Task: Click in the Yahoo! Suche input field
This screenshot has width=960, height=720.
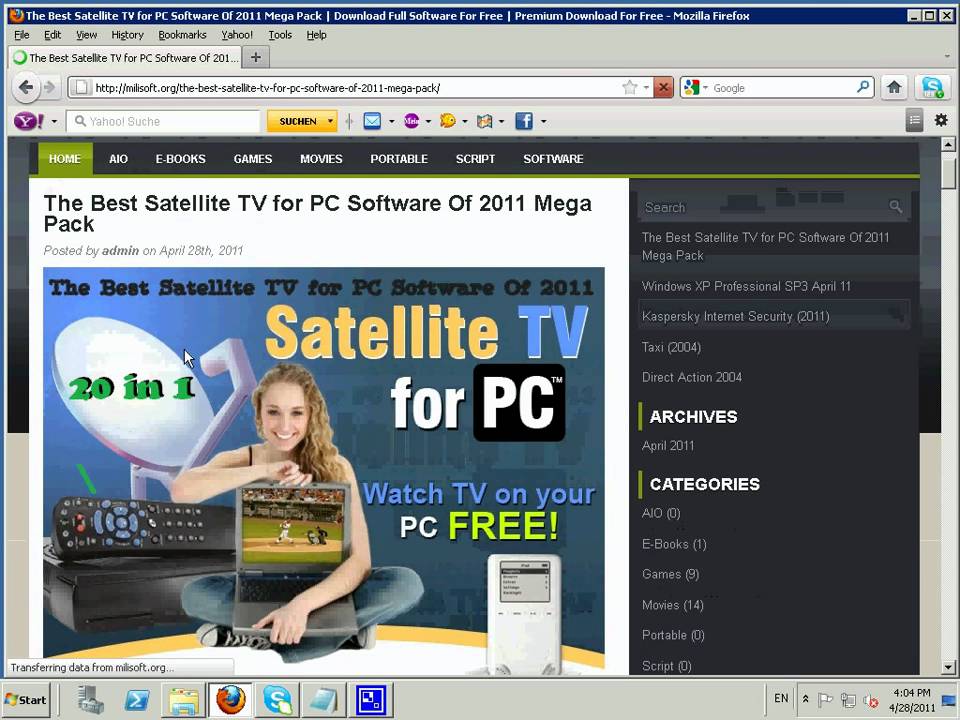Action: (x=163, y=121)
